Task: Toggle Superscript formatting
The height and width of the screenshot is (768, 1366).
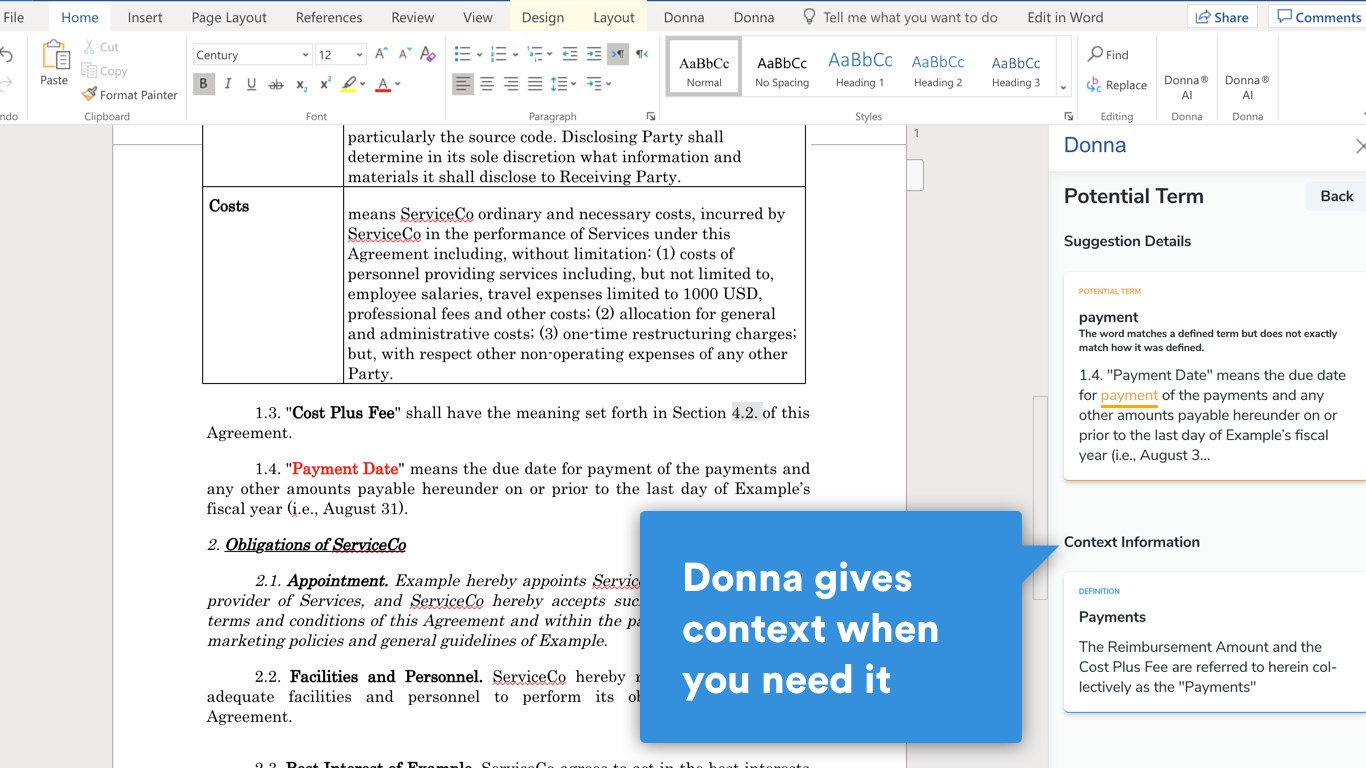Action: (x=325, y=84)
